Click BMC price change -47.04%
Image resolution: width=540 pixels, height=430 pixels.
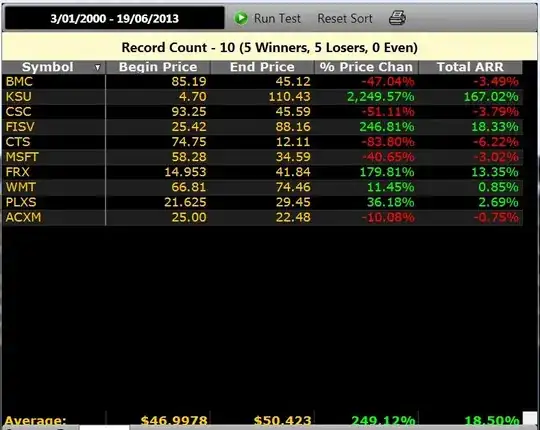388,82
